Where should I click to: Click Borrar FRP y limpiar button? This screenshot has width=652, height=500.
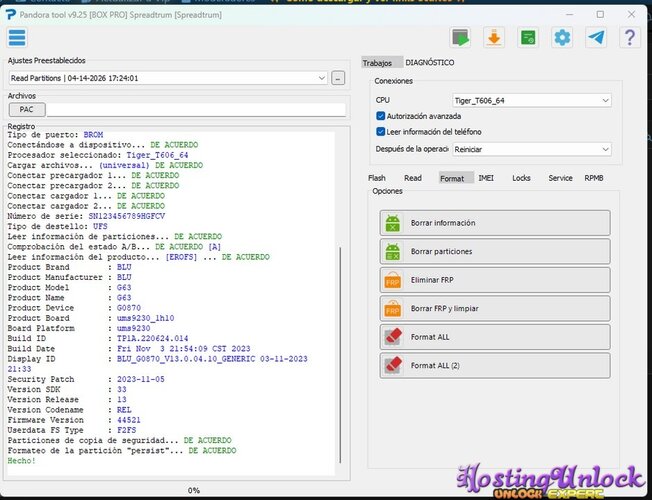click(x=495, y=309)
